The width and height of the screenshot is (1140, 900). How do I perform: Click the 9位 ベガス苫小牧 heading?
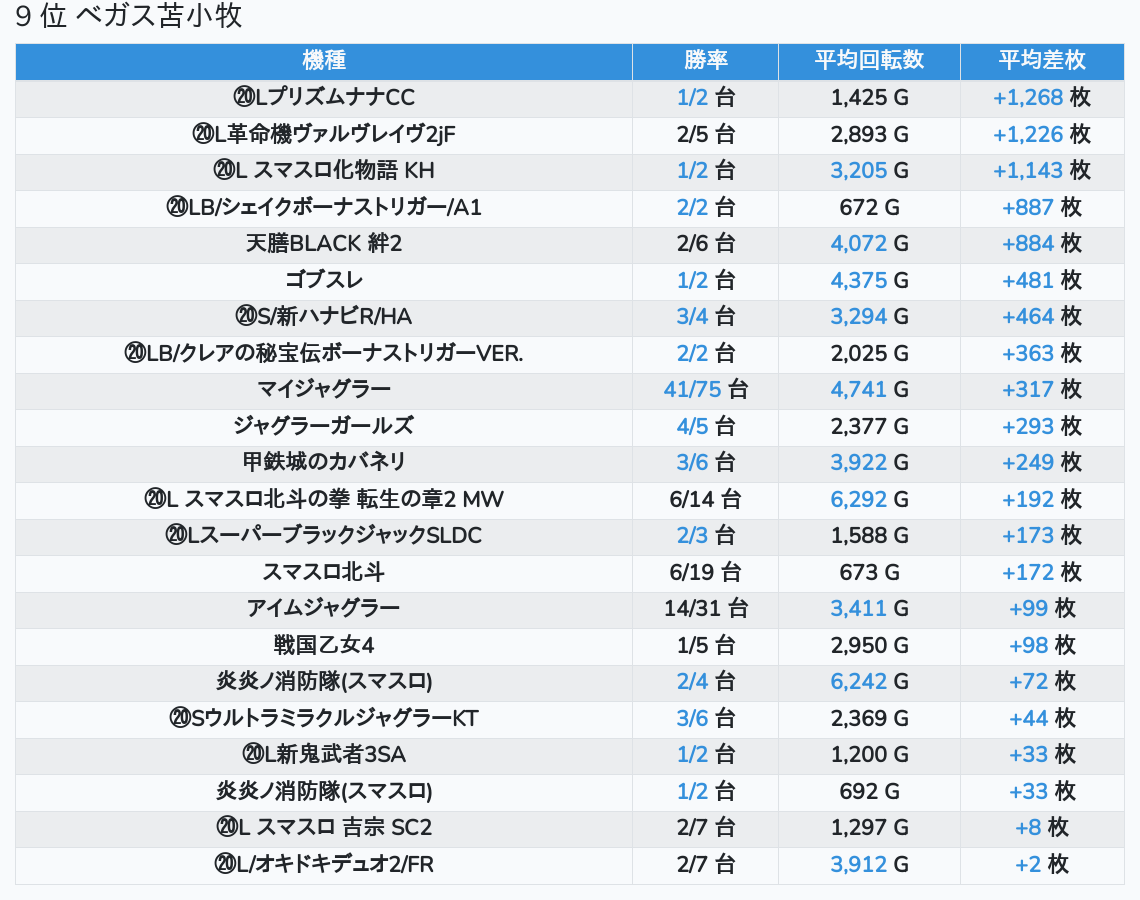[129, 17]
